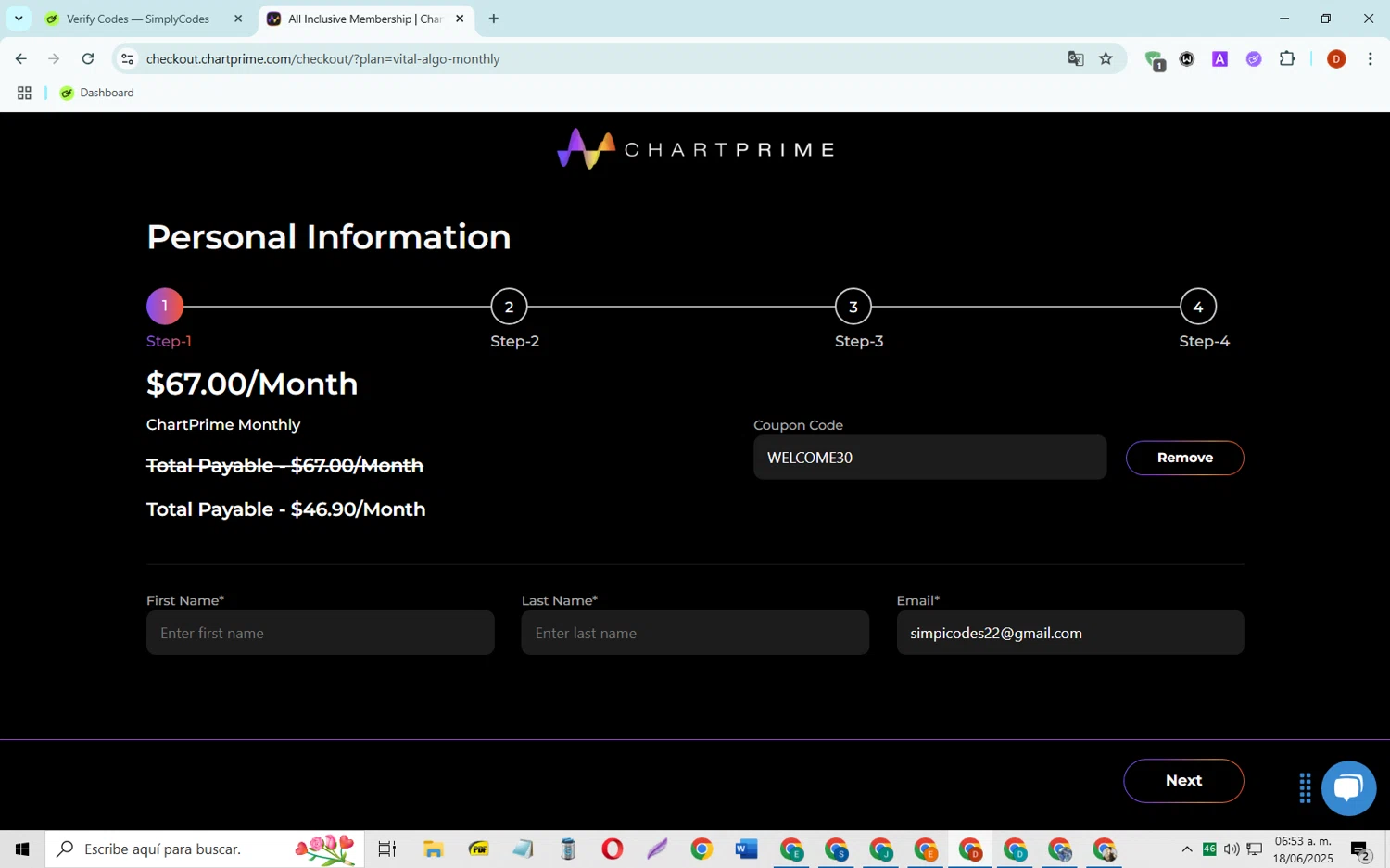The image size is (1390, 868).
Task: Select step 2 circle in progress tracker
Action: tap(509, 307)
